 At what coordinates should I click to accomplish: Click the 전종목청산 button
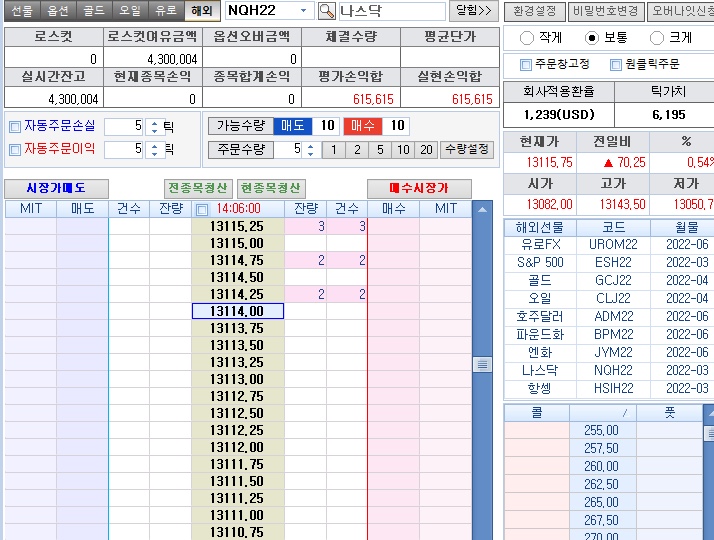198,188
